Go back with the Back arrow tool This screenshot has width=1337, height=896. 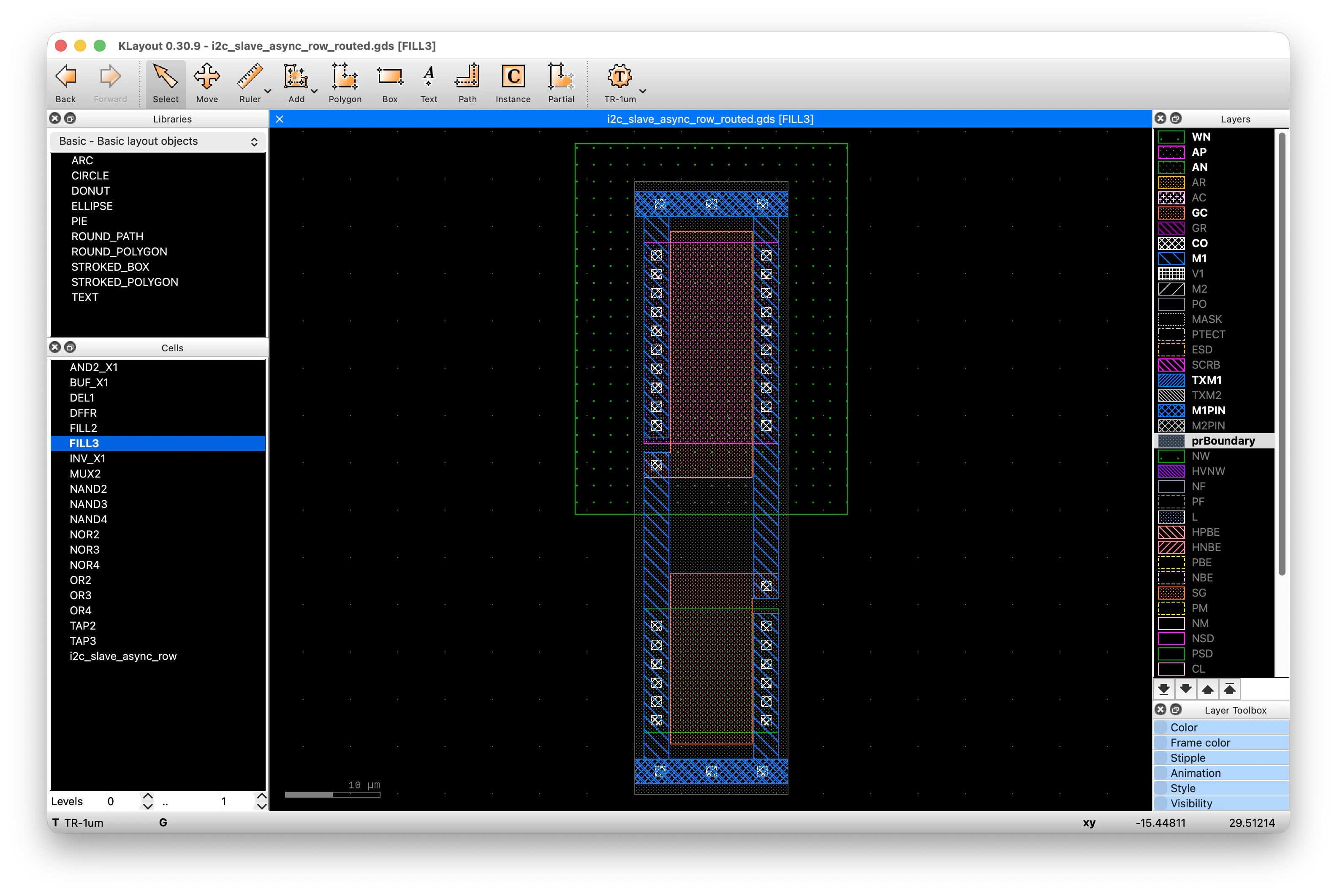pos(66,84)
